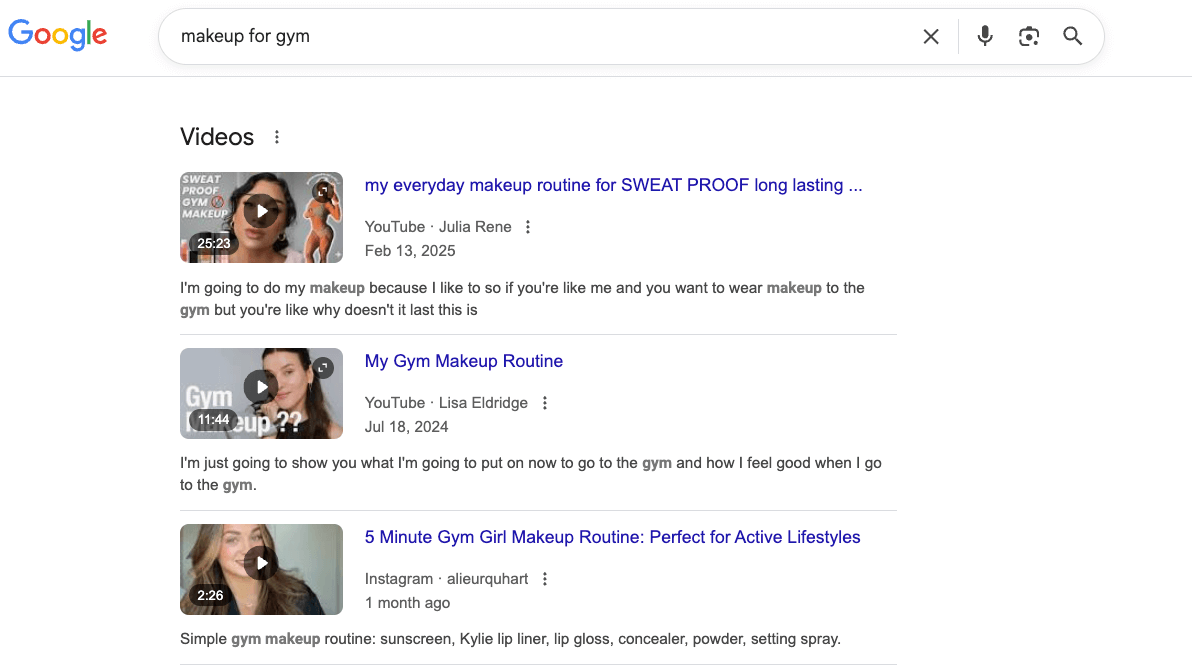1192x671 pixels.
Task: Open the link 'My Gym Makeup Routine'
Action: [x=463, y=361]
